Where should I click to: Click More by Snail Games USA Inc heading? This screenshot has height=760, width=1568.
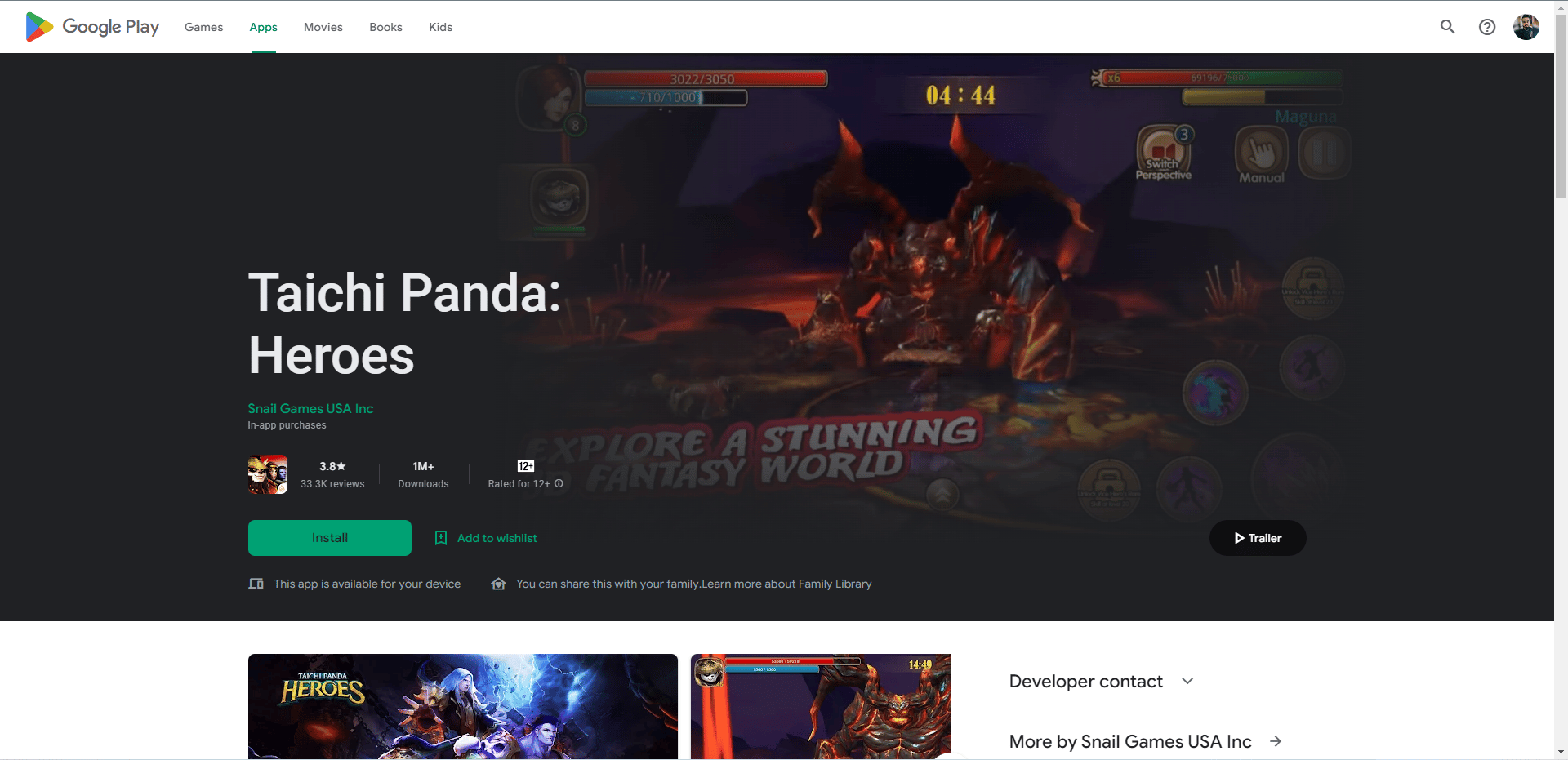coord(1130,741)
